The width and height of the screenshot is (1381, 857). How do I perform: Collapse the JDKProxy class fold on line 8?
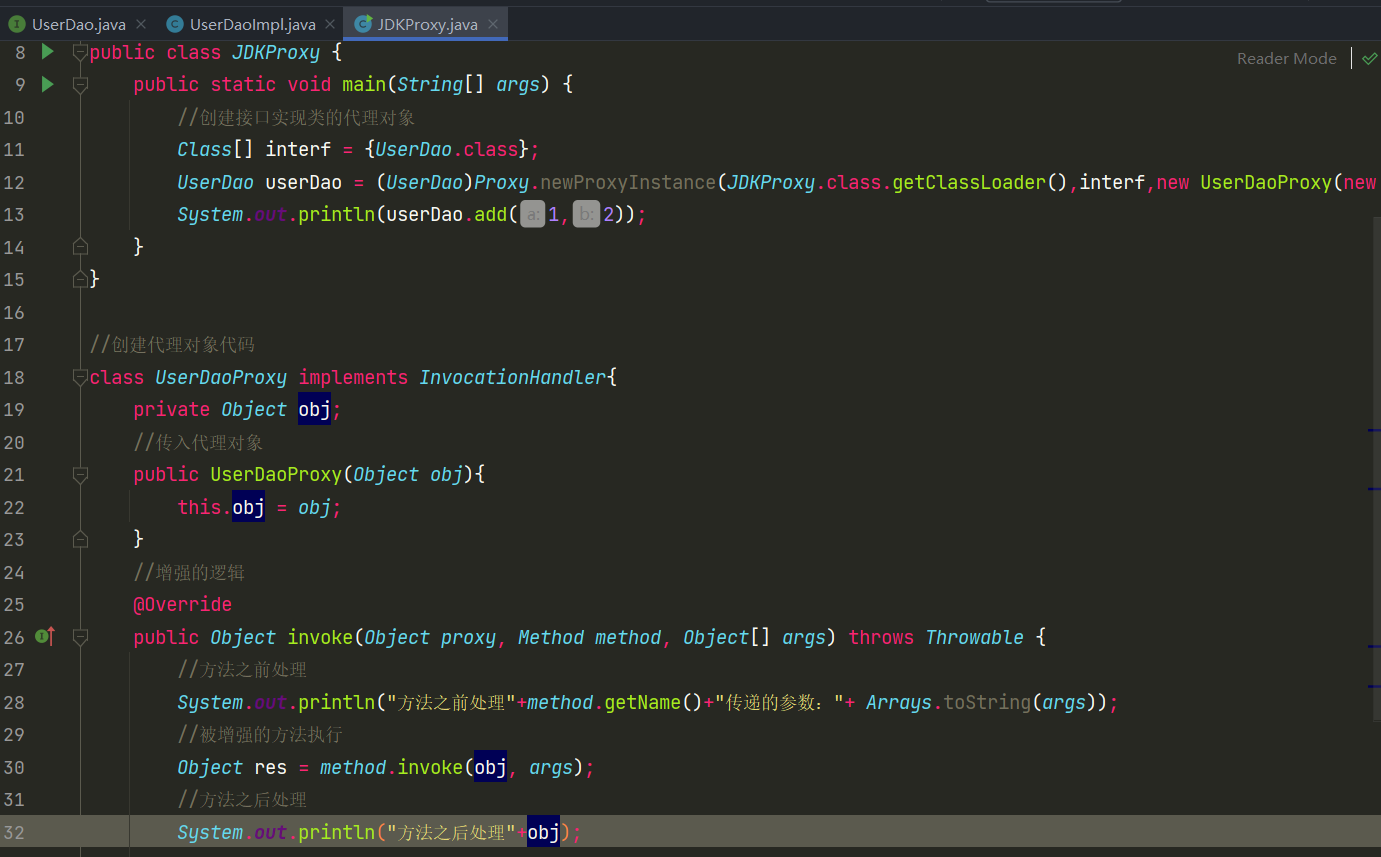tap(81, 53)
